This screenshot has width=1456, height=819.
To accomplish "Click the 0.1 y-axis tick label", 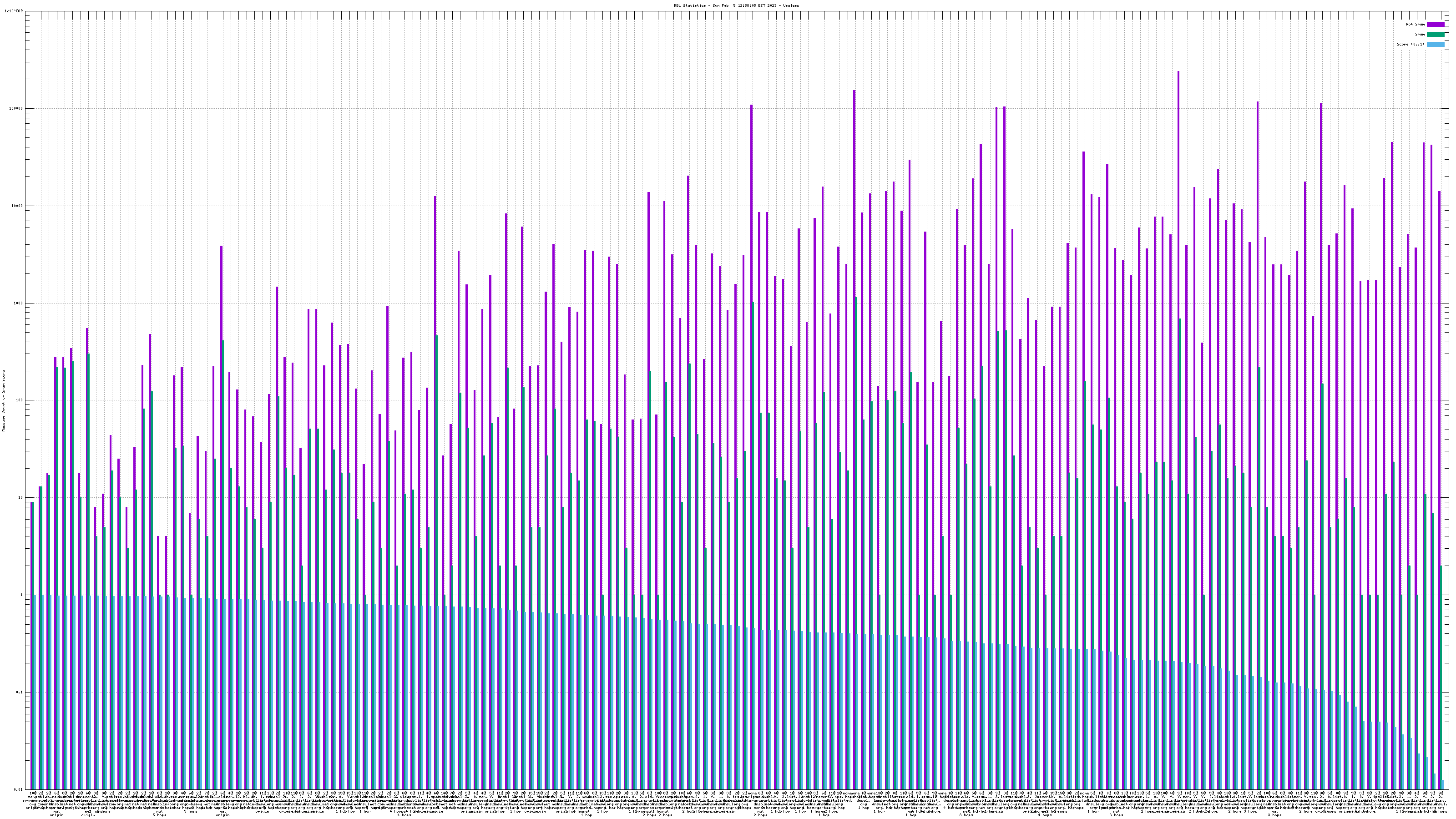I will click(19, 693).
